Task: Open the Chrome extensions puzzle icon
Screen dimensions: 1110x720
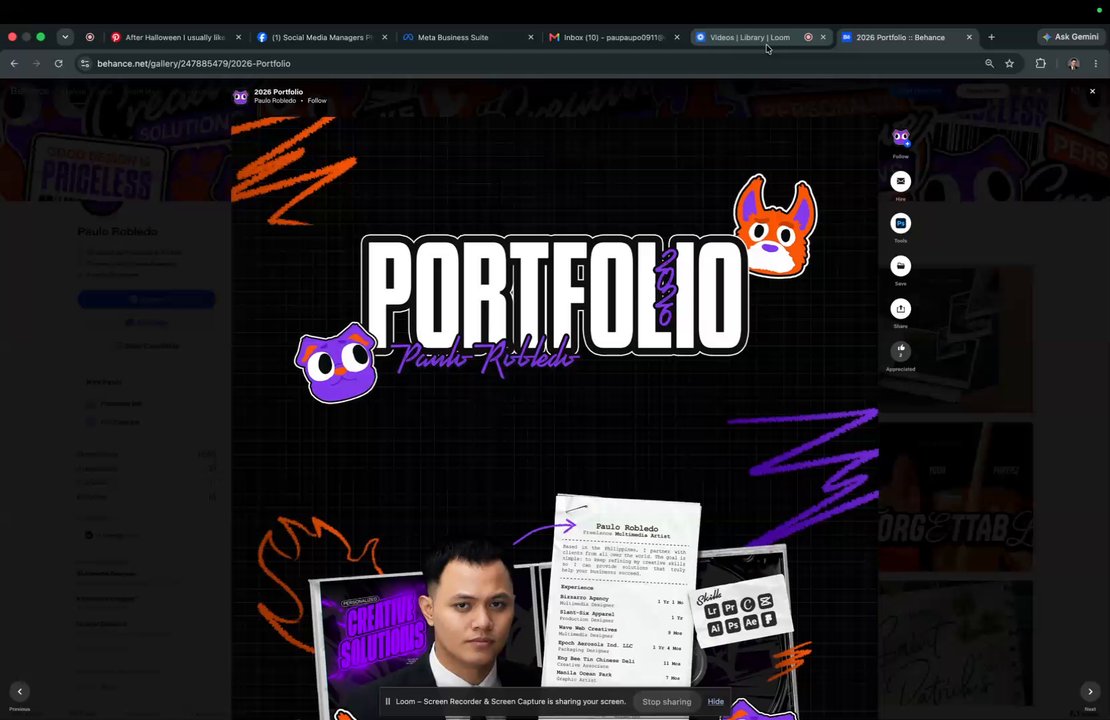Action: [1041, 64]
